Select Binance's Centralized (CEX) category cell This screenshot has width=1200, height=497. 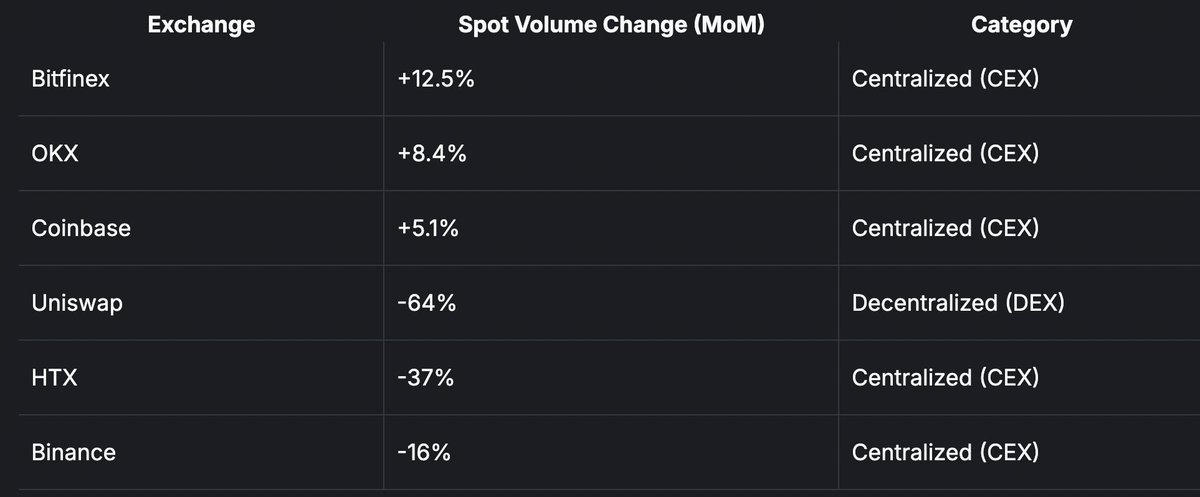click(x=945, y=452)
